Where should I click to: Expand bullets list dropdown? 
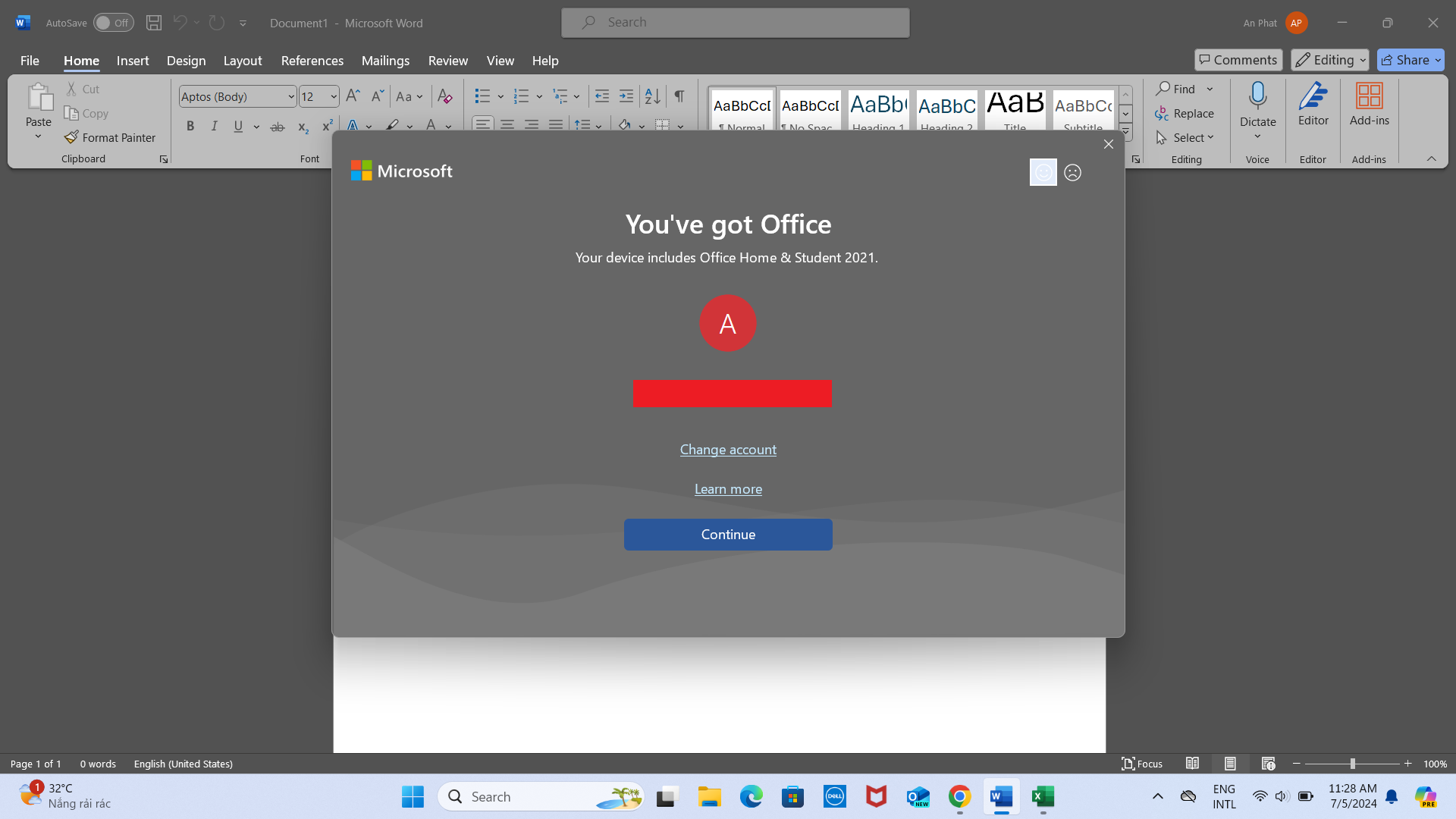[x=500, y=96]
